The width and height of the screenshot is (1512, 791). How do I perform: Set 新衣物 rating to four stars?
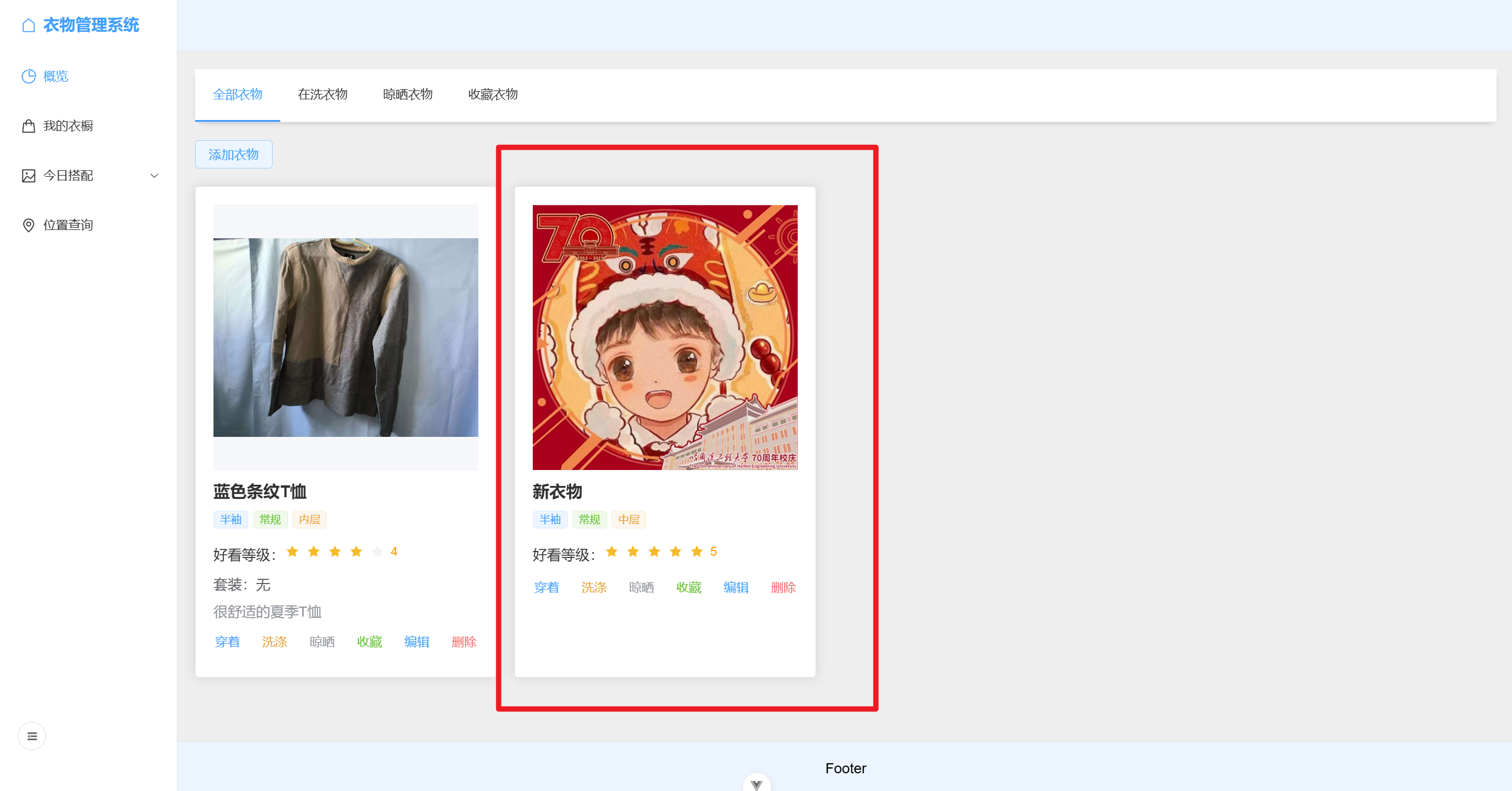[676, 552]
